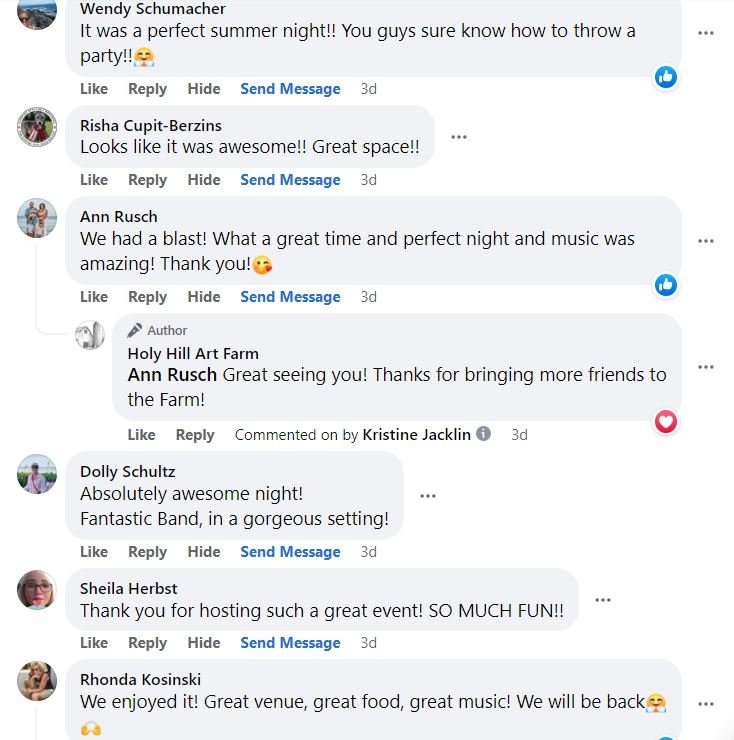Open three-dot menu on Ann Rusch's comment

(x=706, y=241)
